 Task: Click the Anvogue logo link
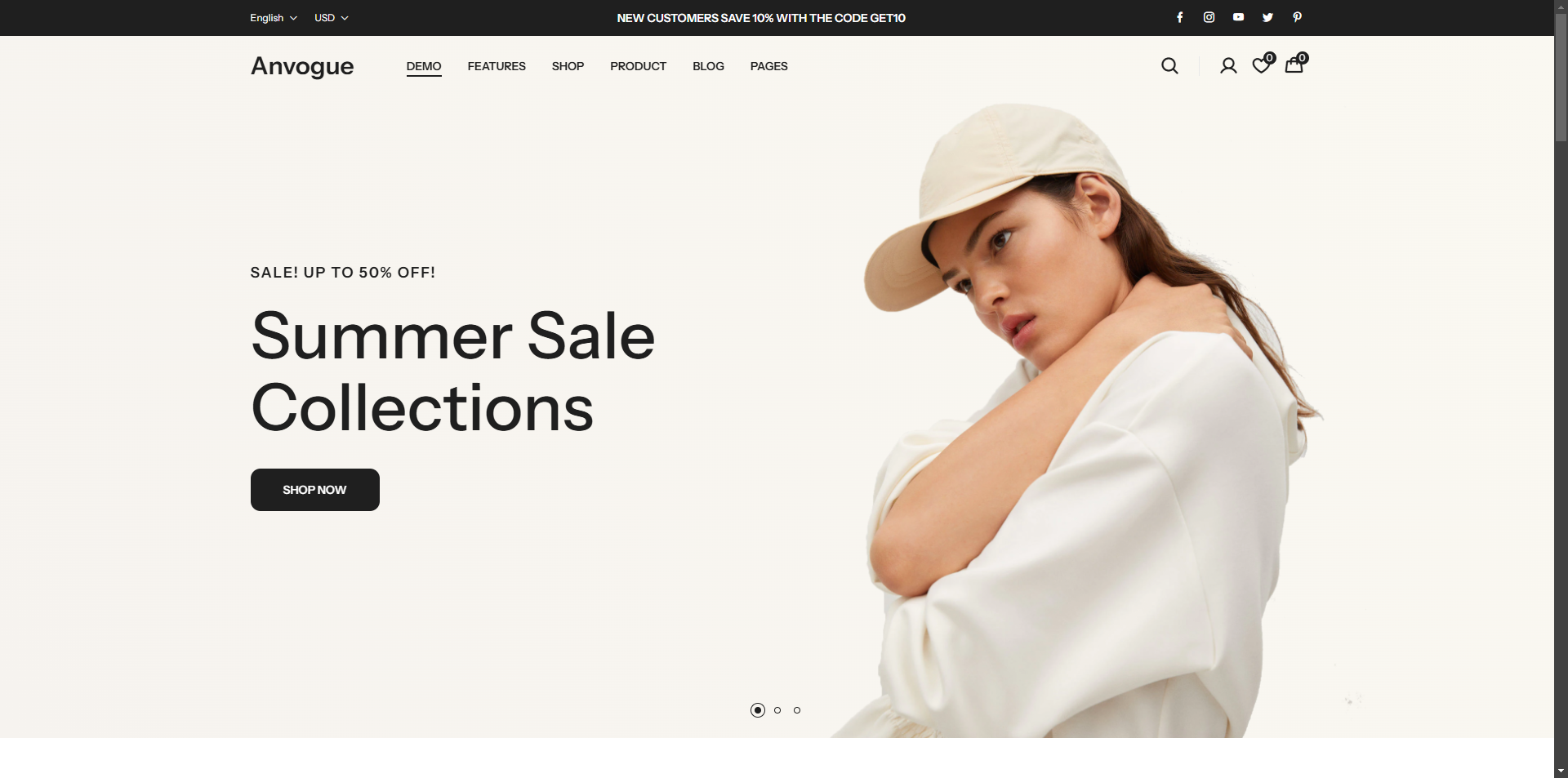pyautogui.click(x=302, y=66)
